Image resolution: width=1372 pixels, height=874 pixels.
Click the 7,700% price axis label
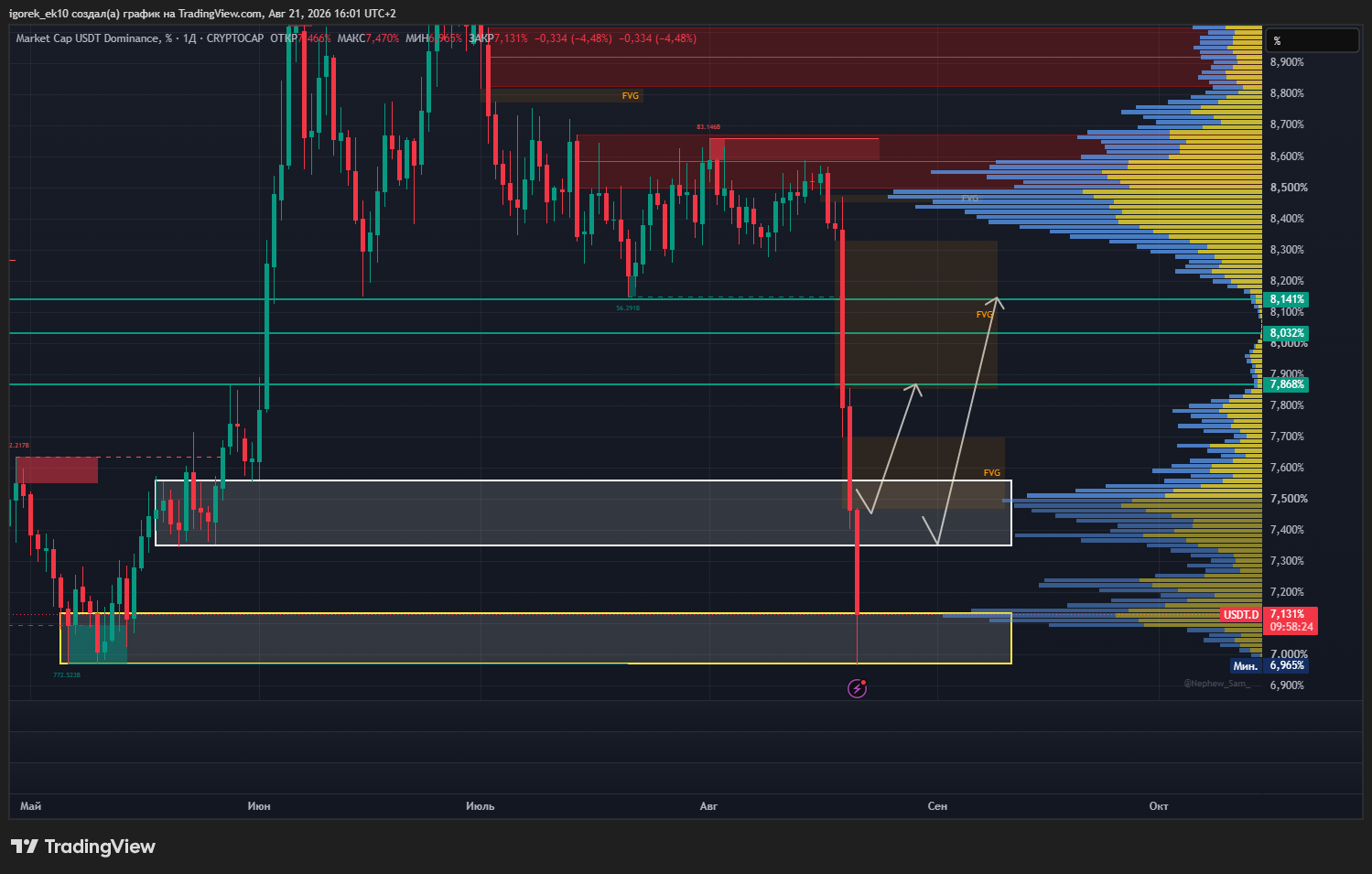1287,437
